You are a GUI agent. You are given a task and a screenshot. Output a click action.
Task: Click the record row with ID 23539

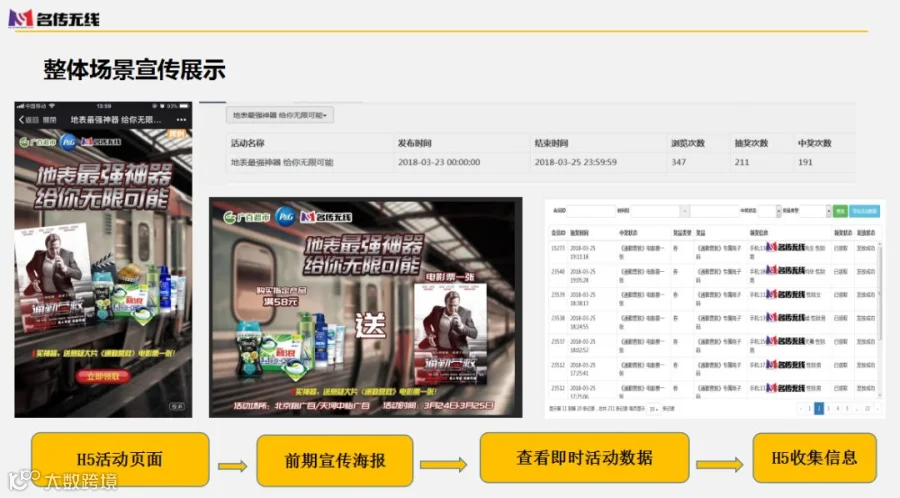pyautogui.click(x=712, y=299)
